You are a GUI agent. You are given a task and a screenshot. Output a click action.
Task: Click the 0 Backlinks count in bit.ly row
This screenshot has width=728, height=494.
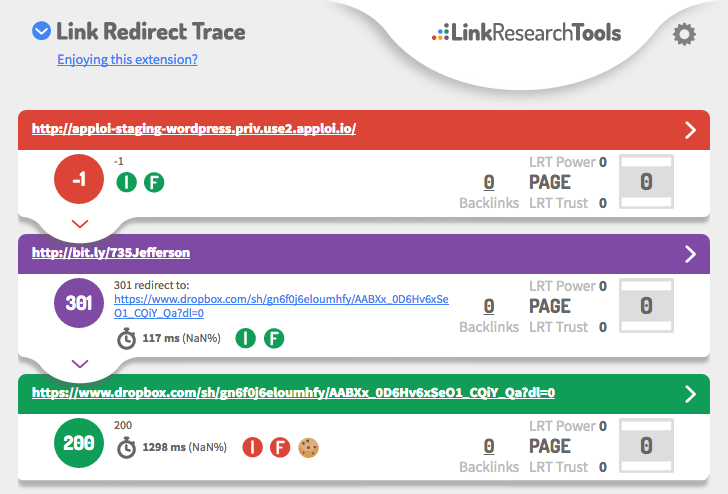pyautogui.click(x=489, y=306)
